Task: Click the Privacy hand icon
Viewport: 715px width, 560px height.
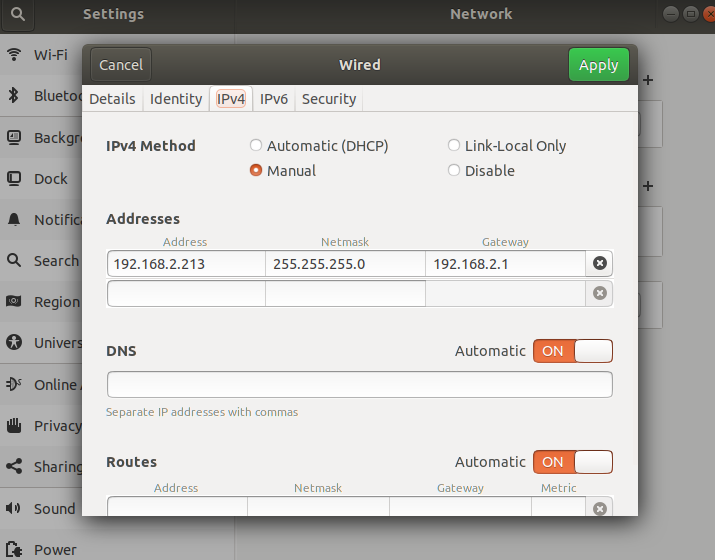Action: click(14, 425)
